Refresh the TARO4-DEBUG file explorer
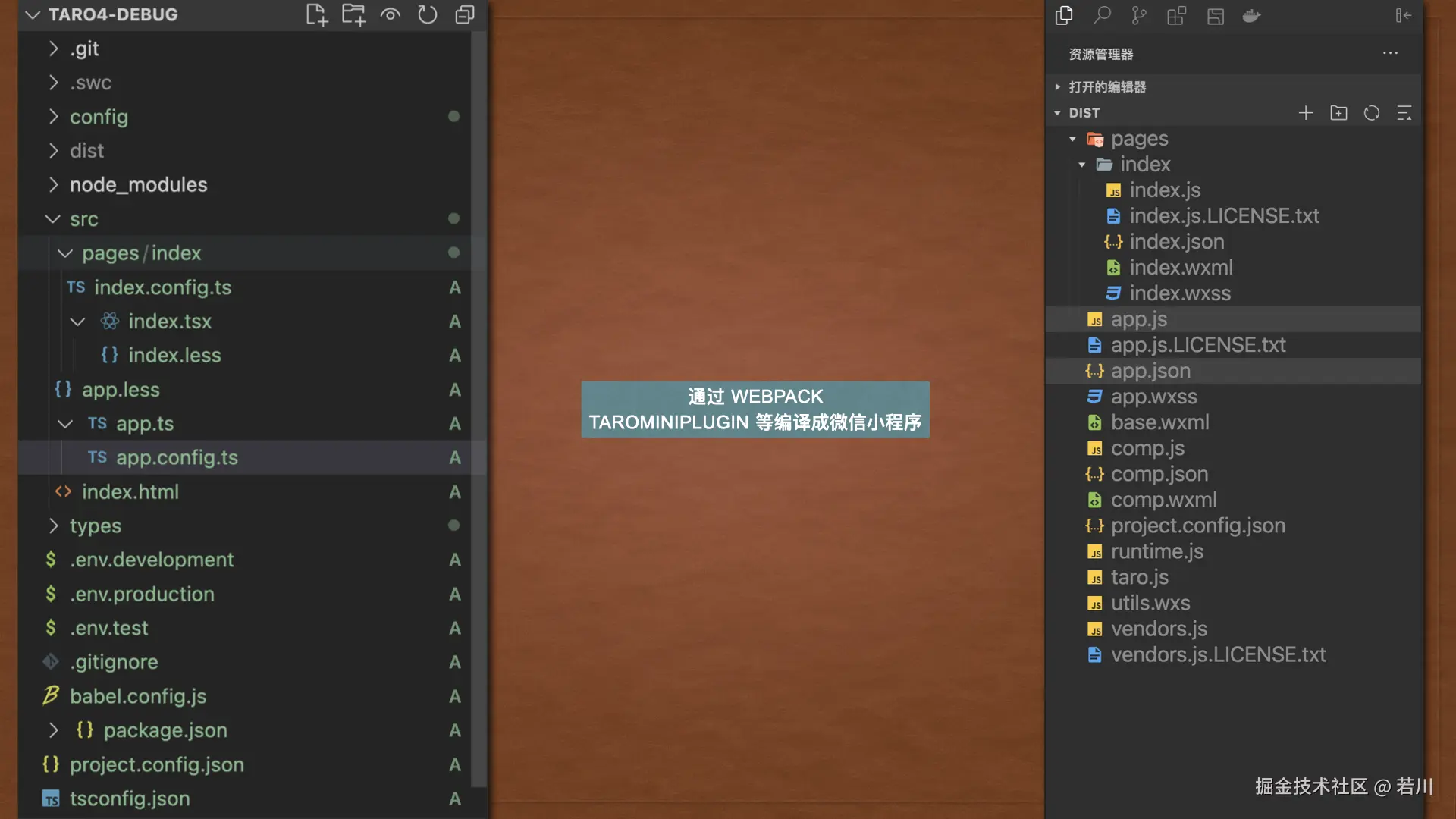Image resolution: width=1456 pixels, height=819 pixels. coord(427,14)
